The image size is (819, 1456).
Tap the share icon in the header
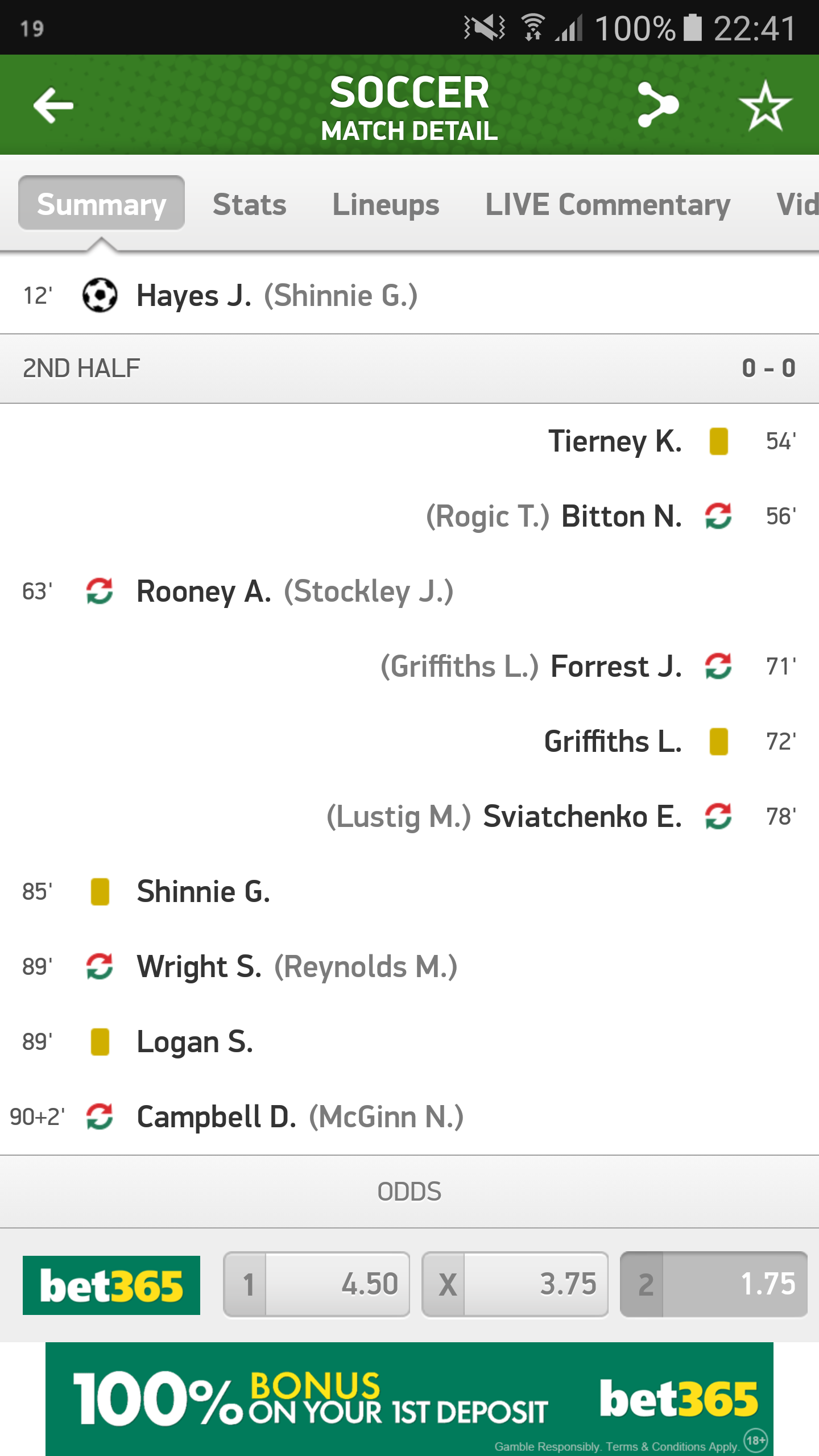coord(657,105)
